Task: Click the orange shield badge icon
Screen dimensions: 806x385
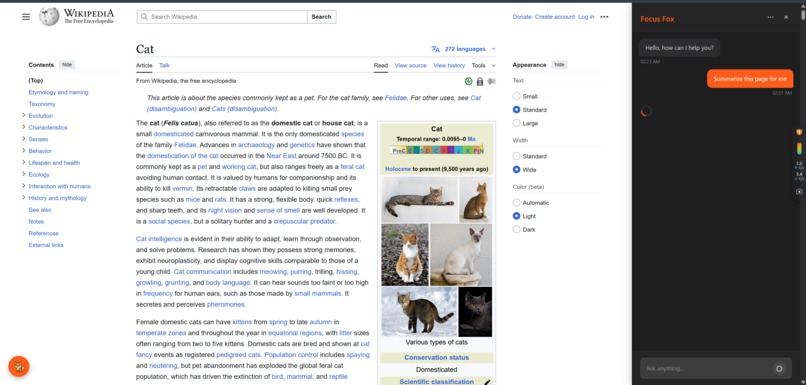Action: pos(799,132)
